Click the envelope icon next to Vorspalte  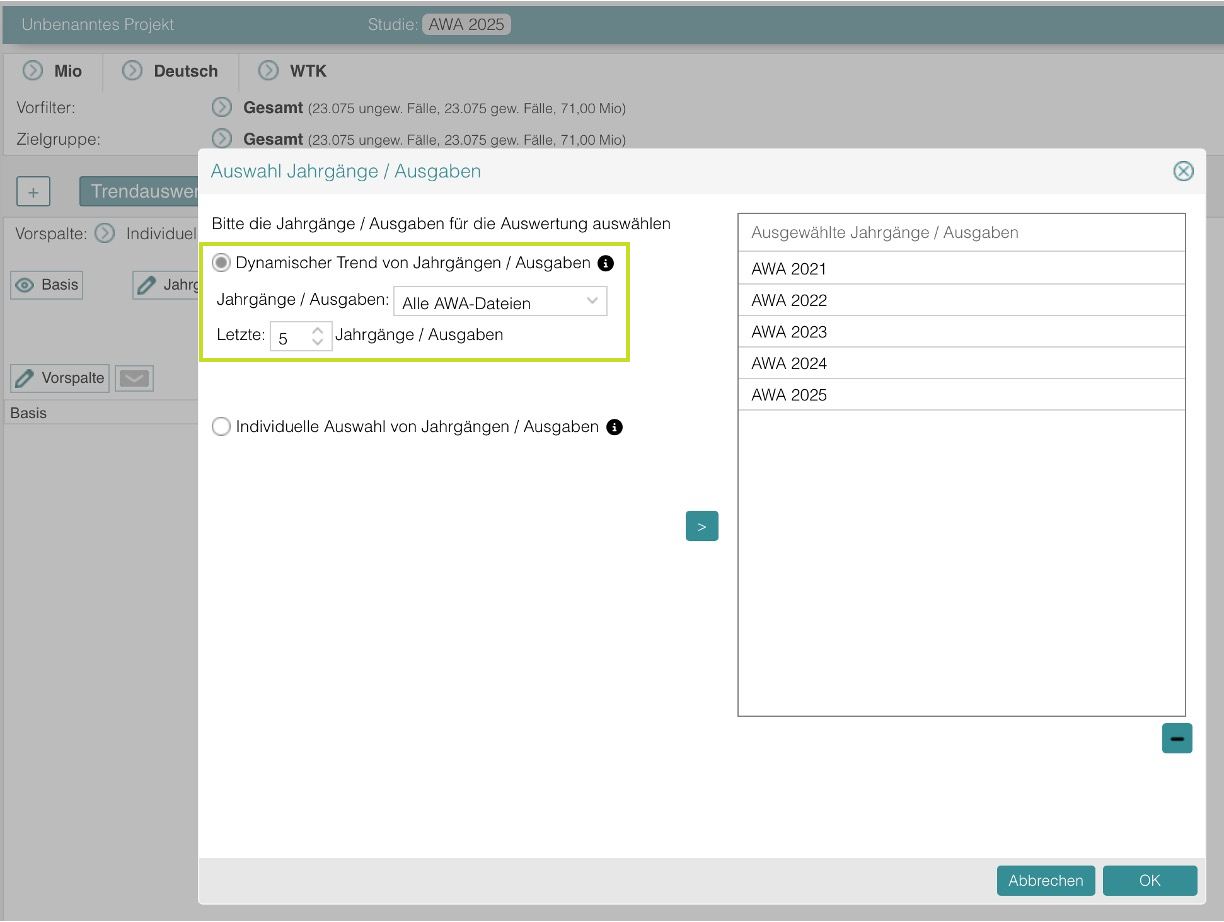click(134, 378)
